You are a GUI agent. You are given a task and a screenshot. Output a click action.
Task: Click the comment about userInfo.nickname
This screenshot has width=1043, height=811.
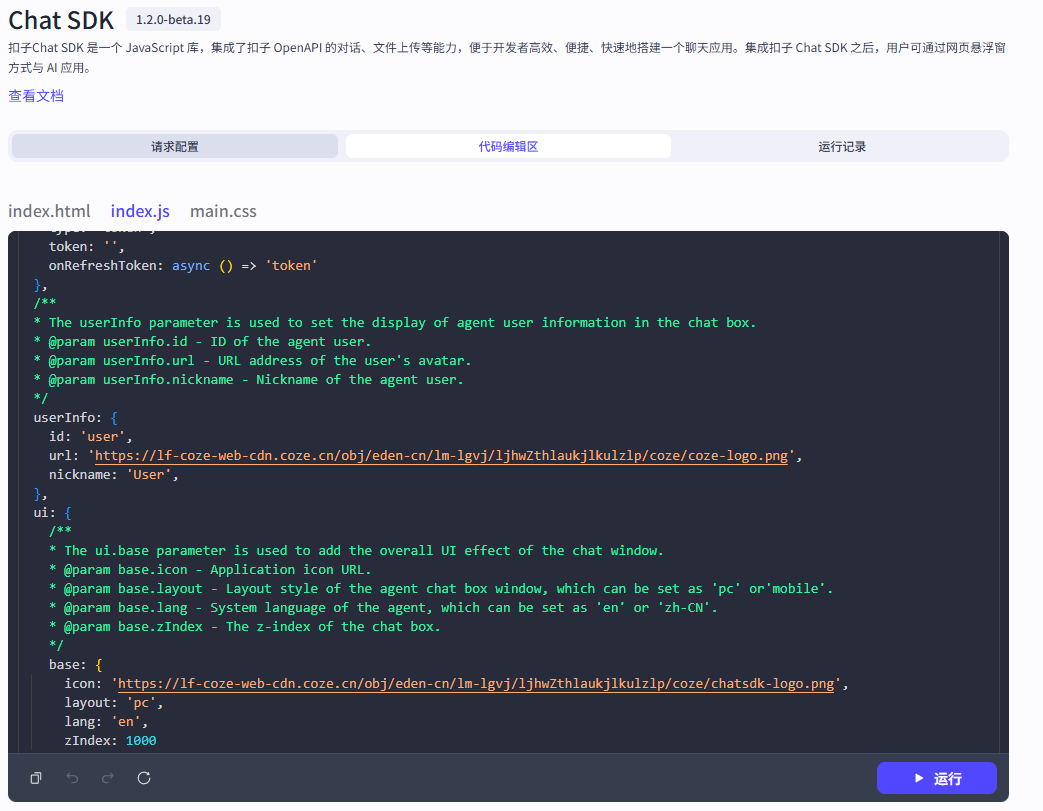coord(248,379)
